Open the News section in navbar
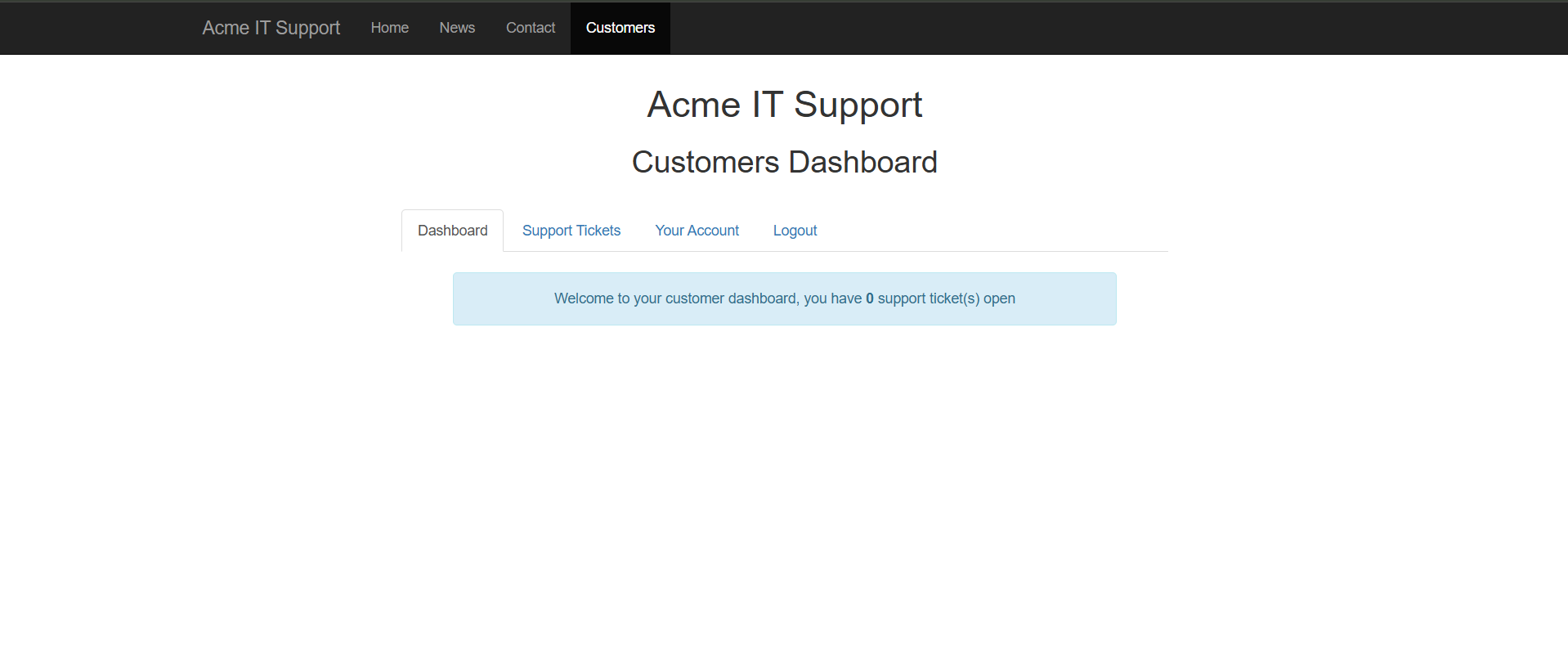Viewport: 1568px width, 664px height. pyautogui.click(x=457, y=28)
